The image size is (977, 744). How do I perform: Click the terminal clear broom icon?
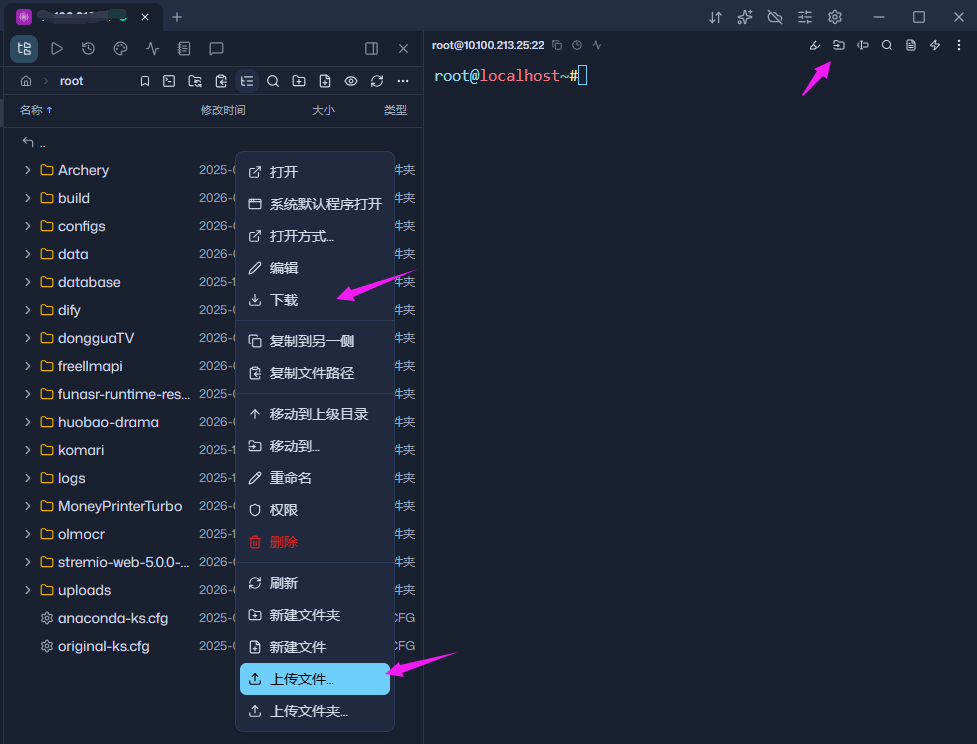(x=814, y=45)
